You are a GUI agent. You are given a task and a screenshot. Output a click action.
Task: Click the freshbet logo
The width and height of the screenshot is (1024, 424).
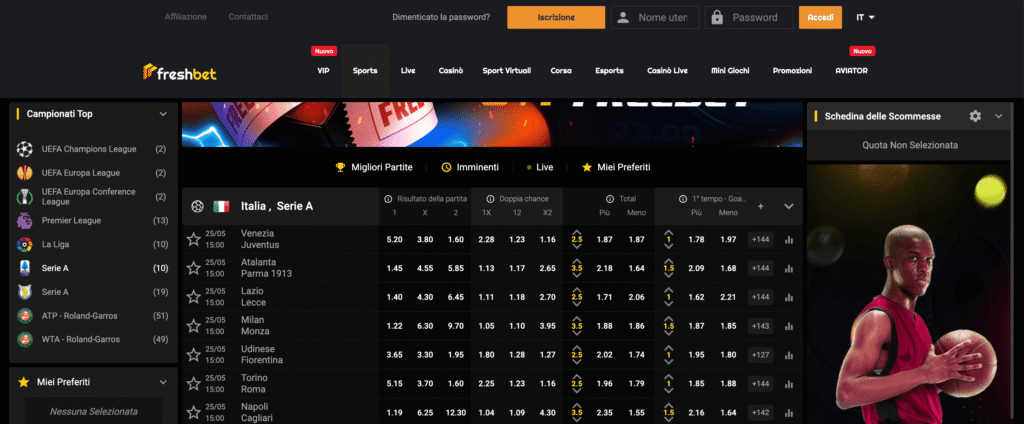[x=180, y=71]
